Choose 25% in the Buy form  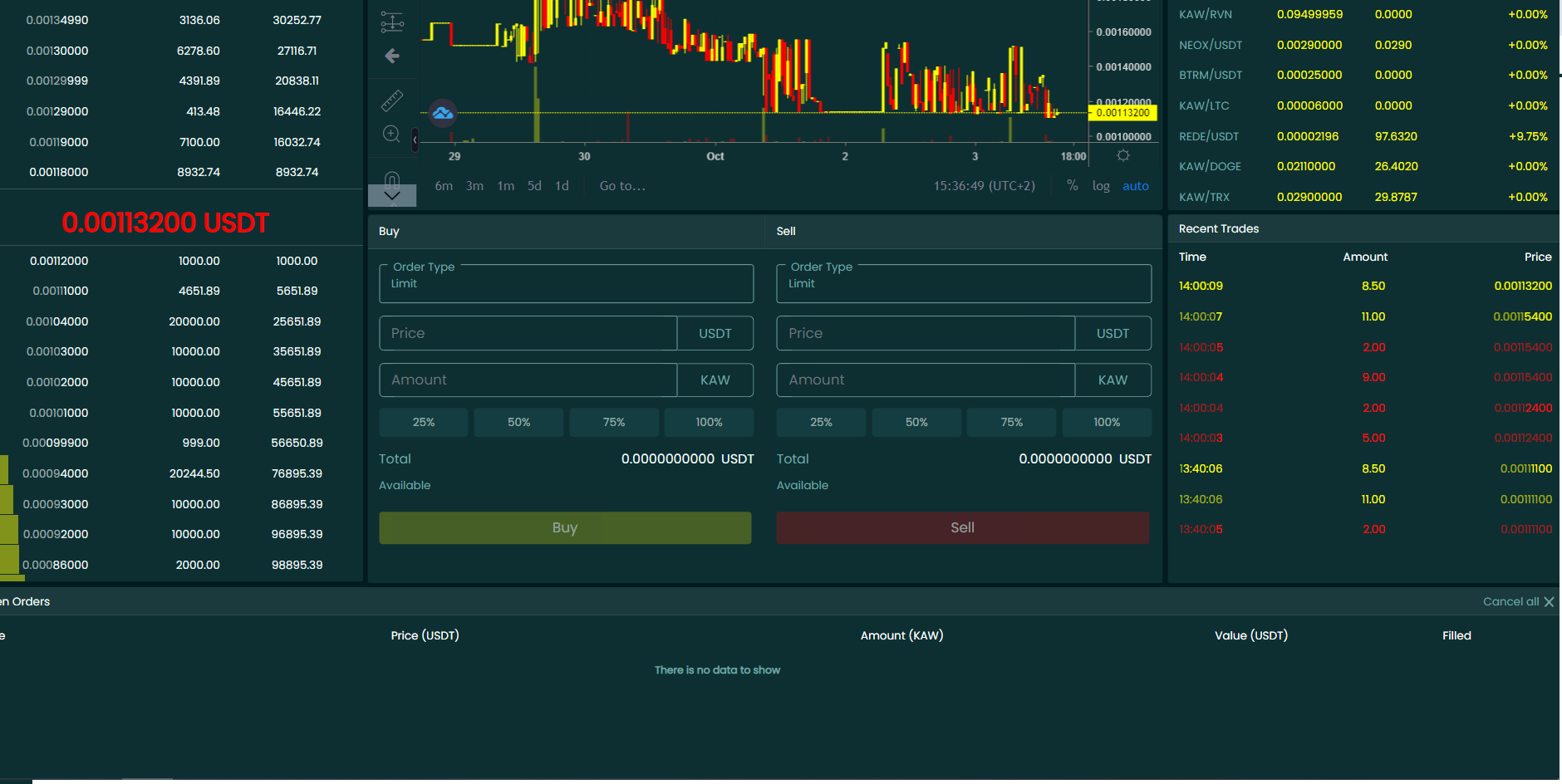click(424, 422)
